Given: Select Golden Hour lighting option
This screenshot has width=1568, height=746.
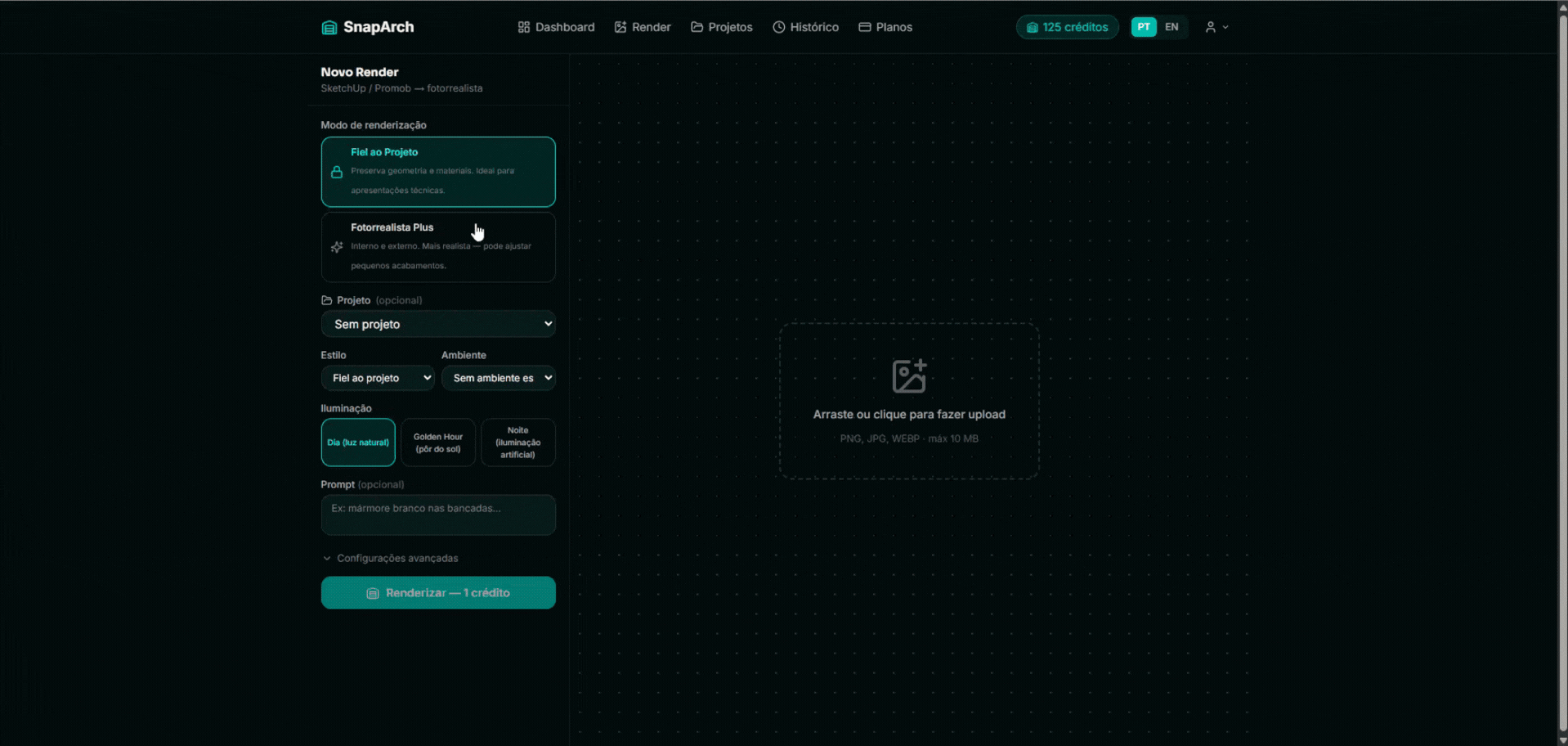Looking at the screenshot, I should click(x=437, y=443).
